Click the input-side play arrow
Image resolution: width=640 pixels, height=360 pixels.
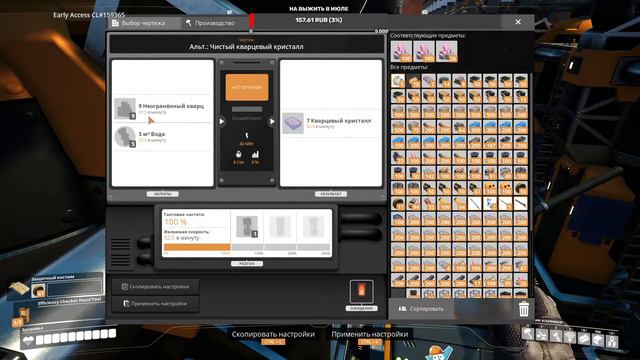click(x=221, y=121)
